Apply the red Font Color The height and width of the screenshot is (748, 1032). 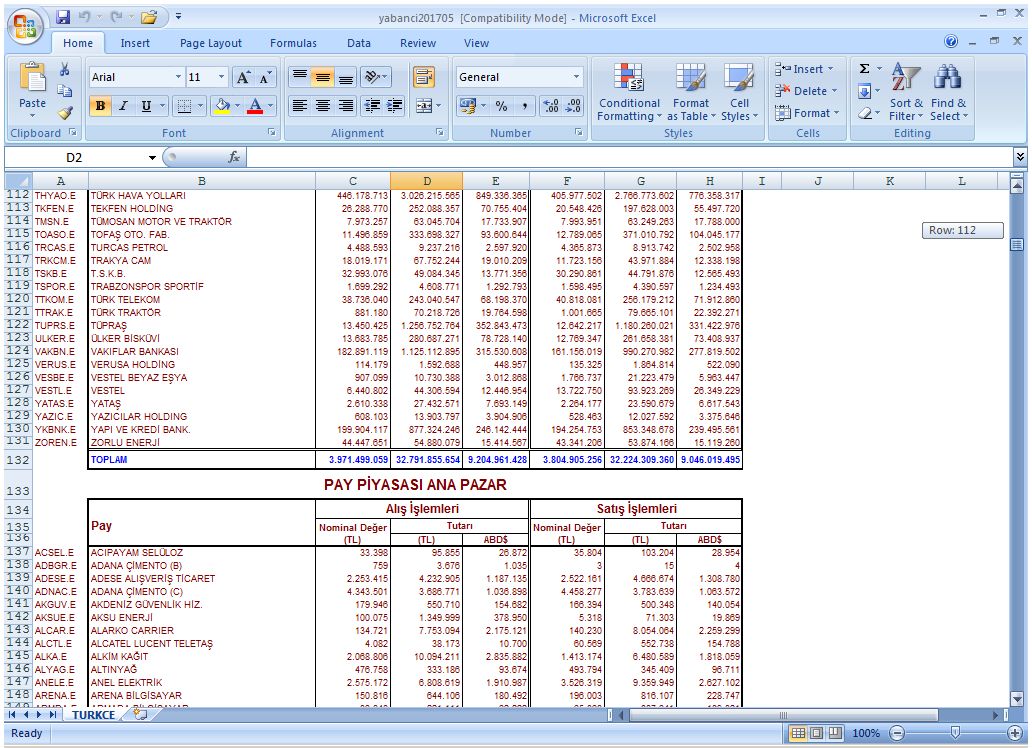255,105
